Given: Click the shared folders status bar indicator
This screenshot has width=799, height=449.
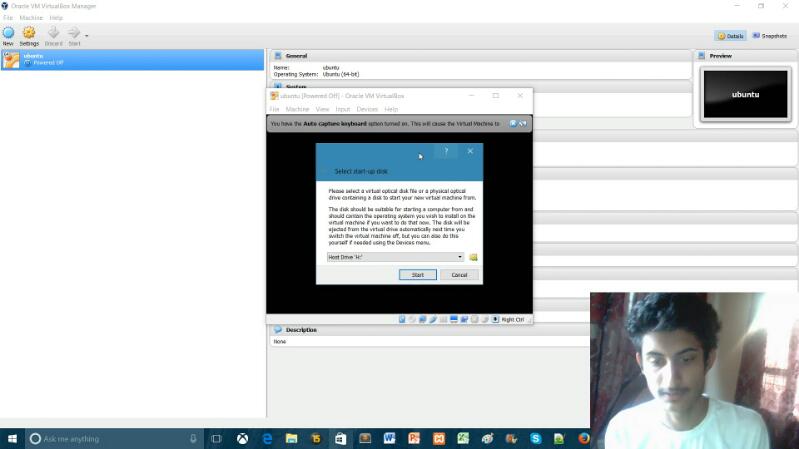Looking at the screenshot, I should pos(443,320).
